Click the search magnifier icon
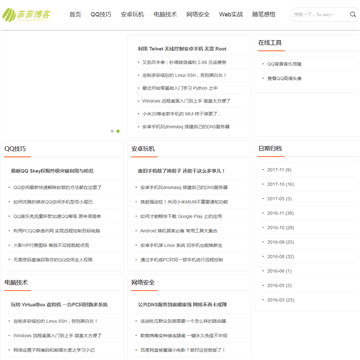 coord(353,14)
